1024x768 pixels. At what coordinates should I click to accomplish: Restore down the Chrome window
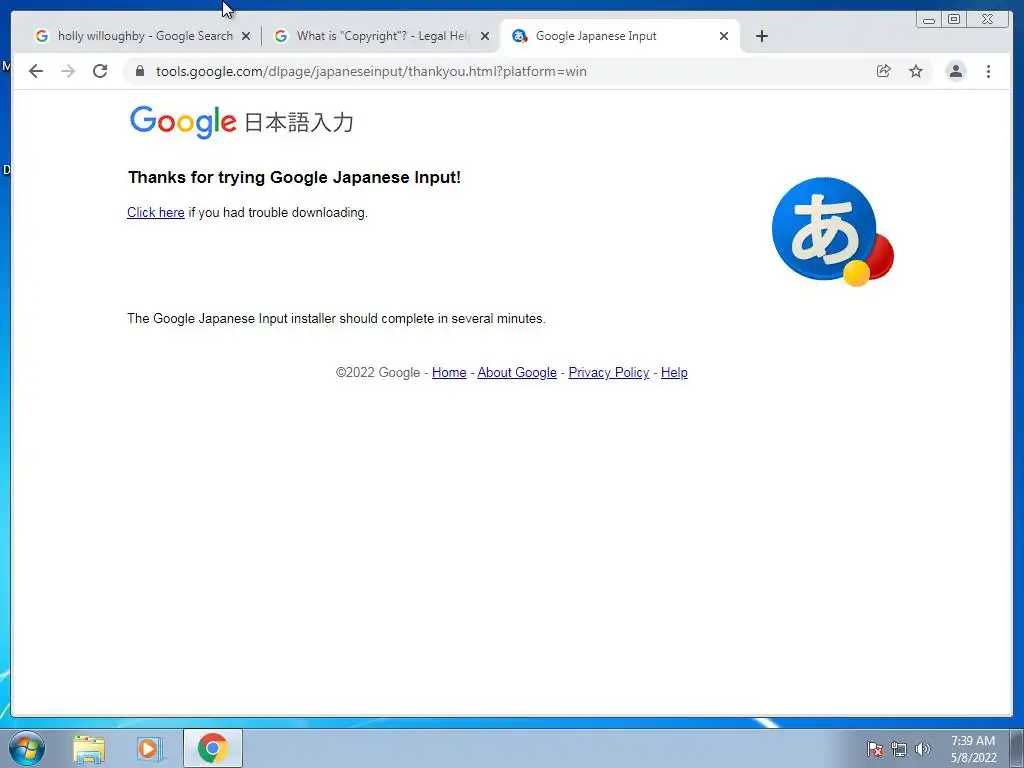(953, 20)
